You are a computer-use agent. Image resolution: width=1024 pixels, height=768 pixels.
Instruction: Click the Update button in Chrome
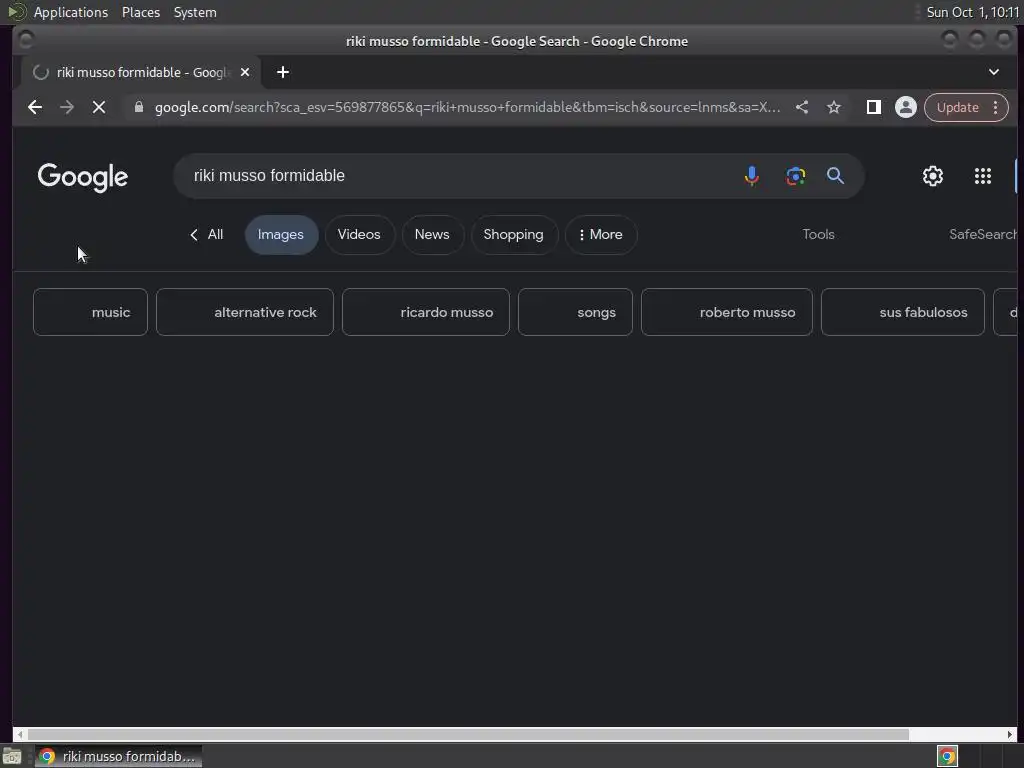click(957, 107)
